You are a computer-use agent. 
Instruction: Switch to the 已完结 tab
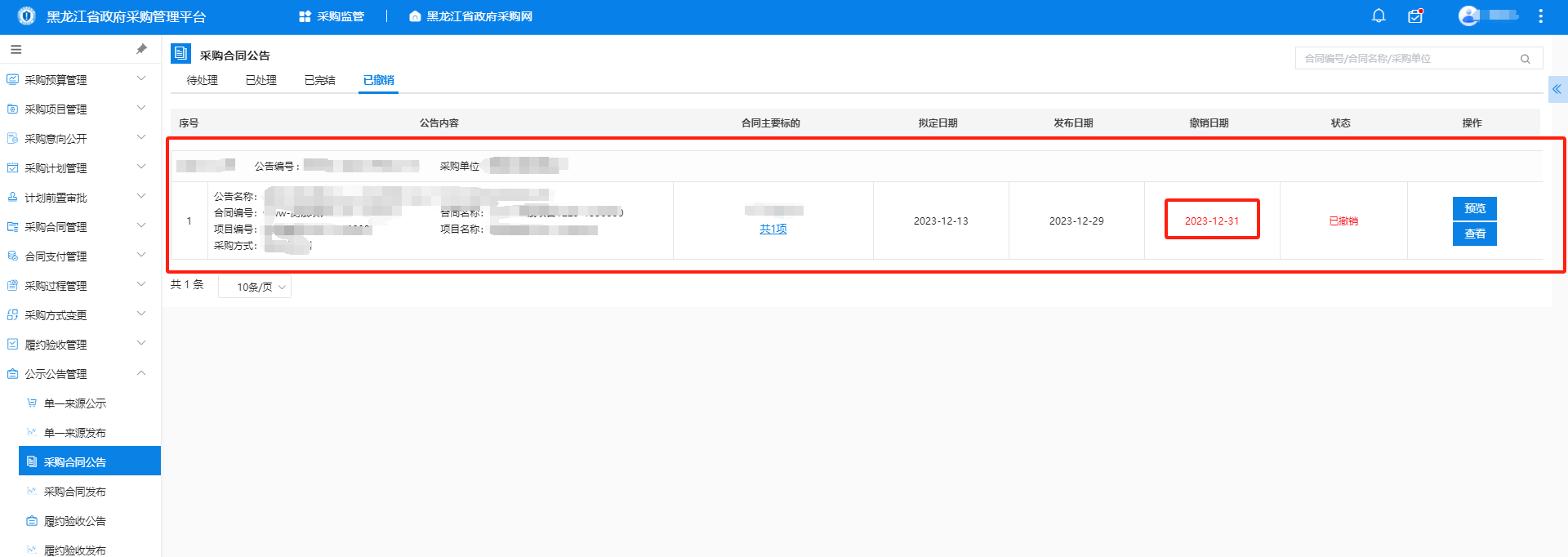(x=319, y=80)
